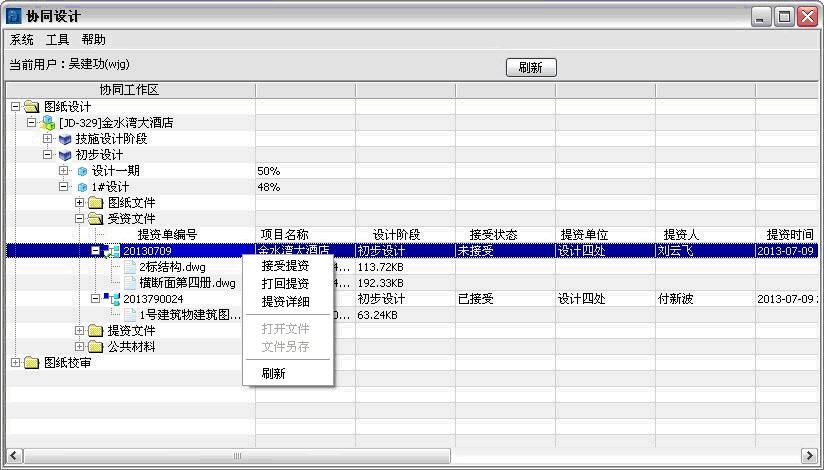Select the 设计一期 tree item

pyautogui.click(x=116, y=171)
